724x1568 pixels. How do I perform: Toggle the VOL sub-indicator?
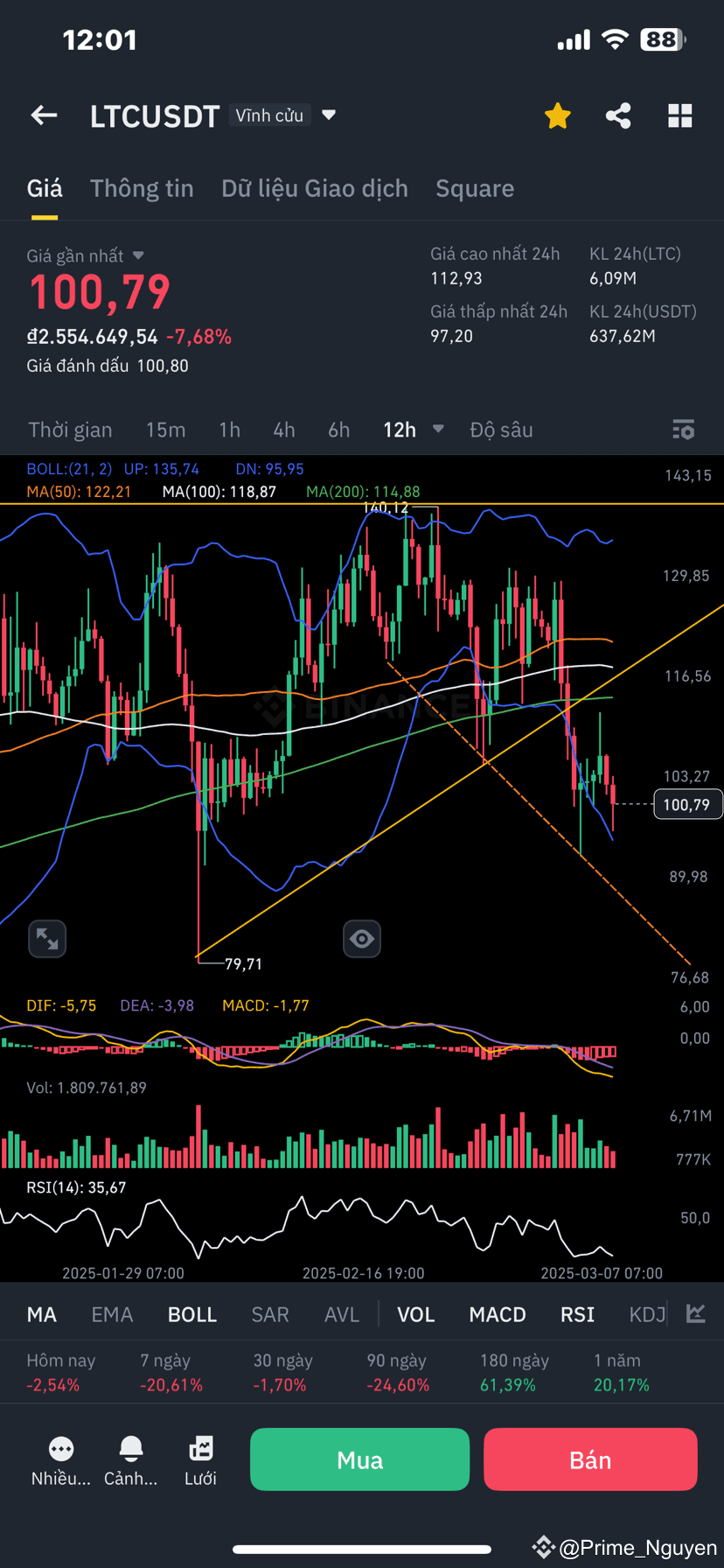(x=416, y=1314)
